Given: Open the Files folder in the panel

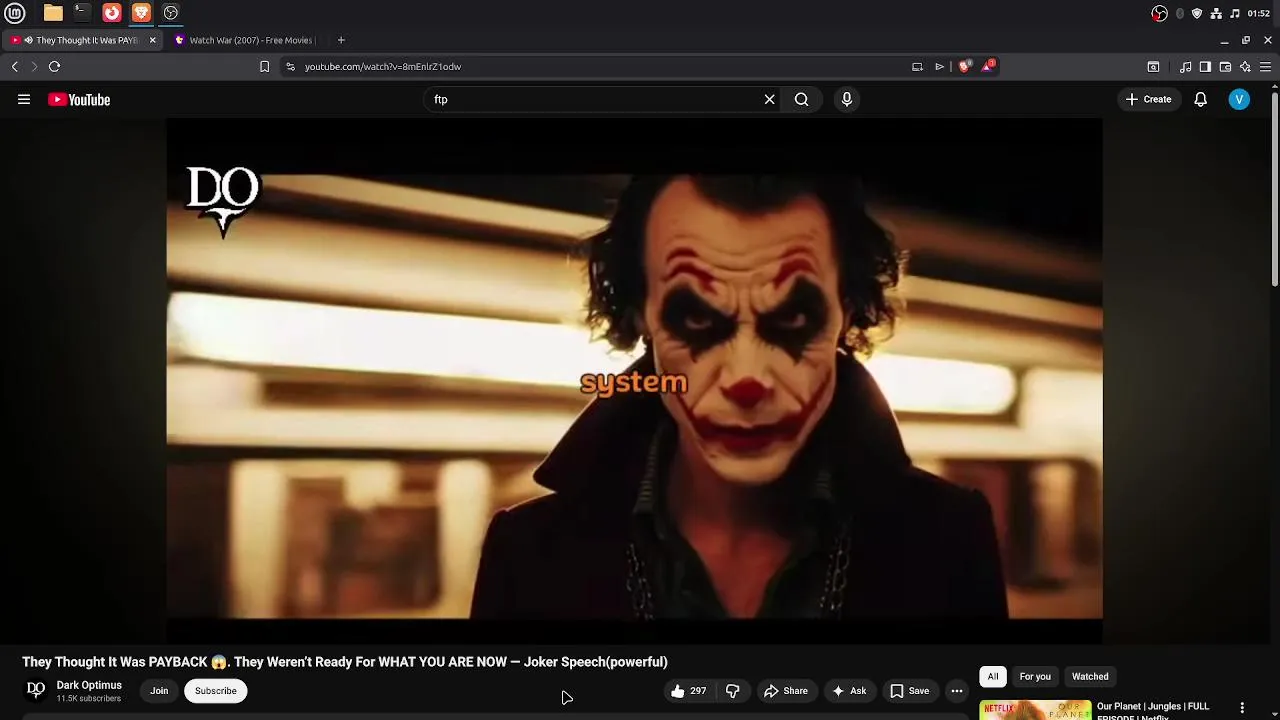Looking at the screenshot, I should coord(53,13).
